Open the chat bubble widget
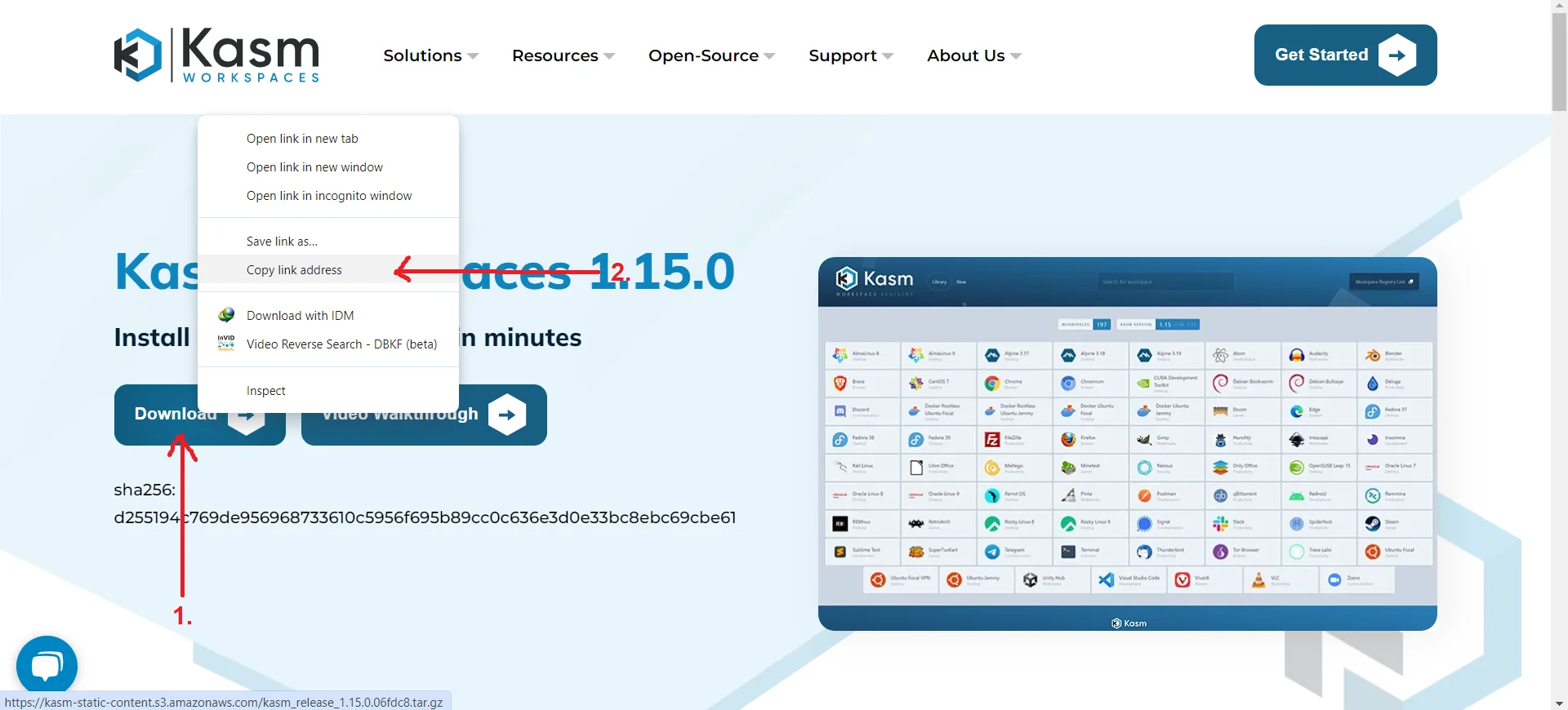This screenshot has width=1568, height=710. [x=47, y=666]
